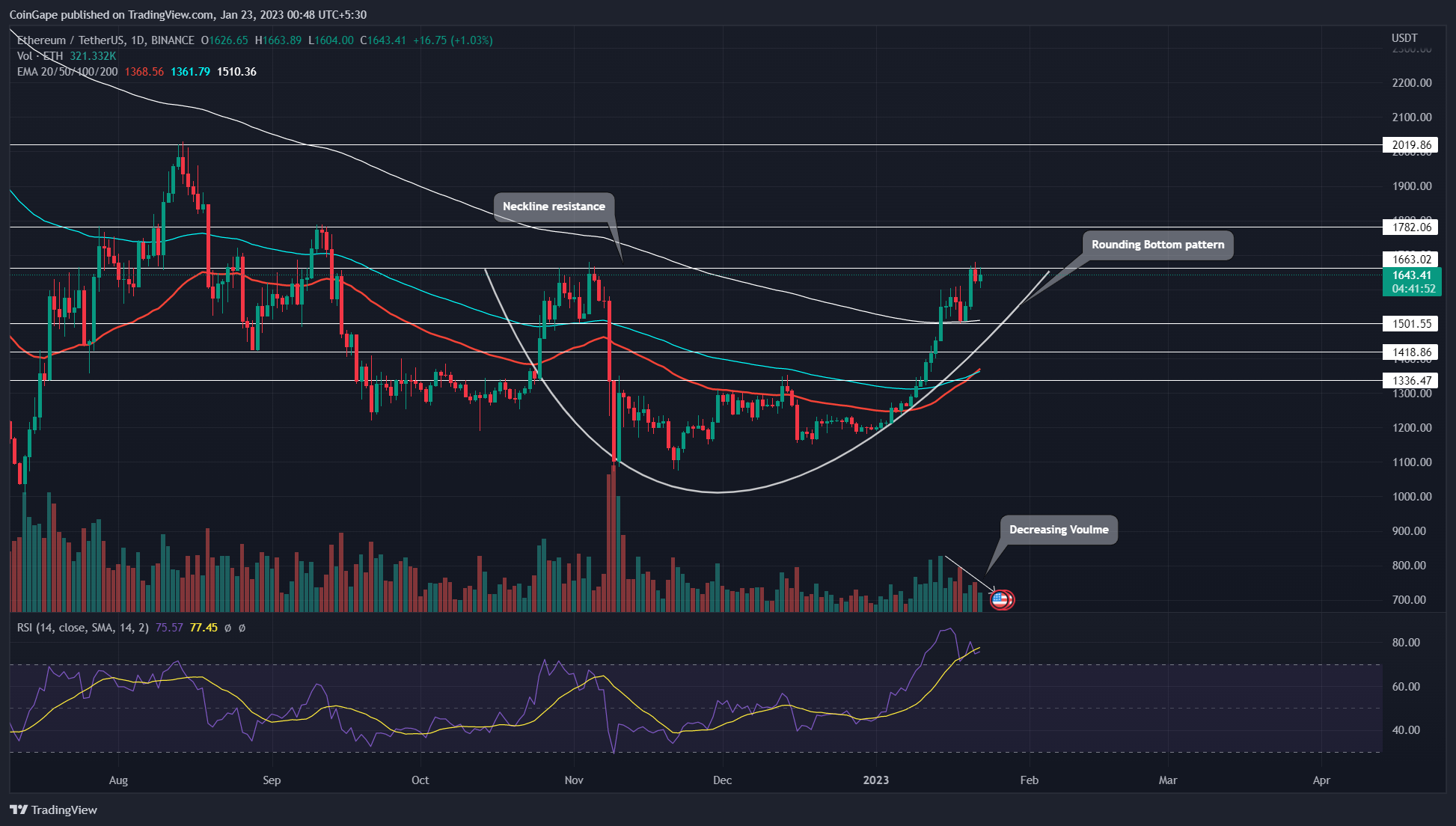
Task: Click the Mar label on time axis
Action: point(1168,780)
